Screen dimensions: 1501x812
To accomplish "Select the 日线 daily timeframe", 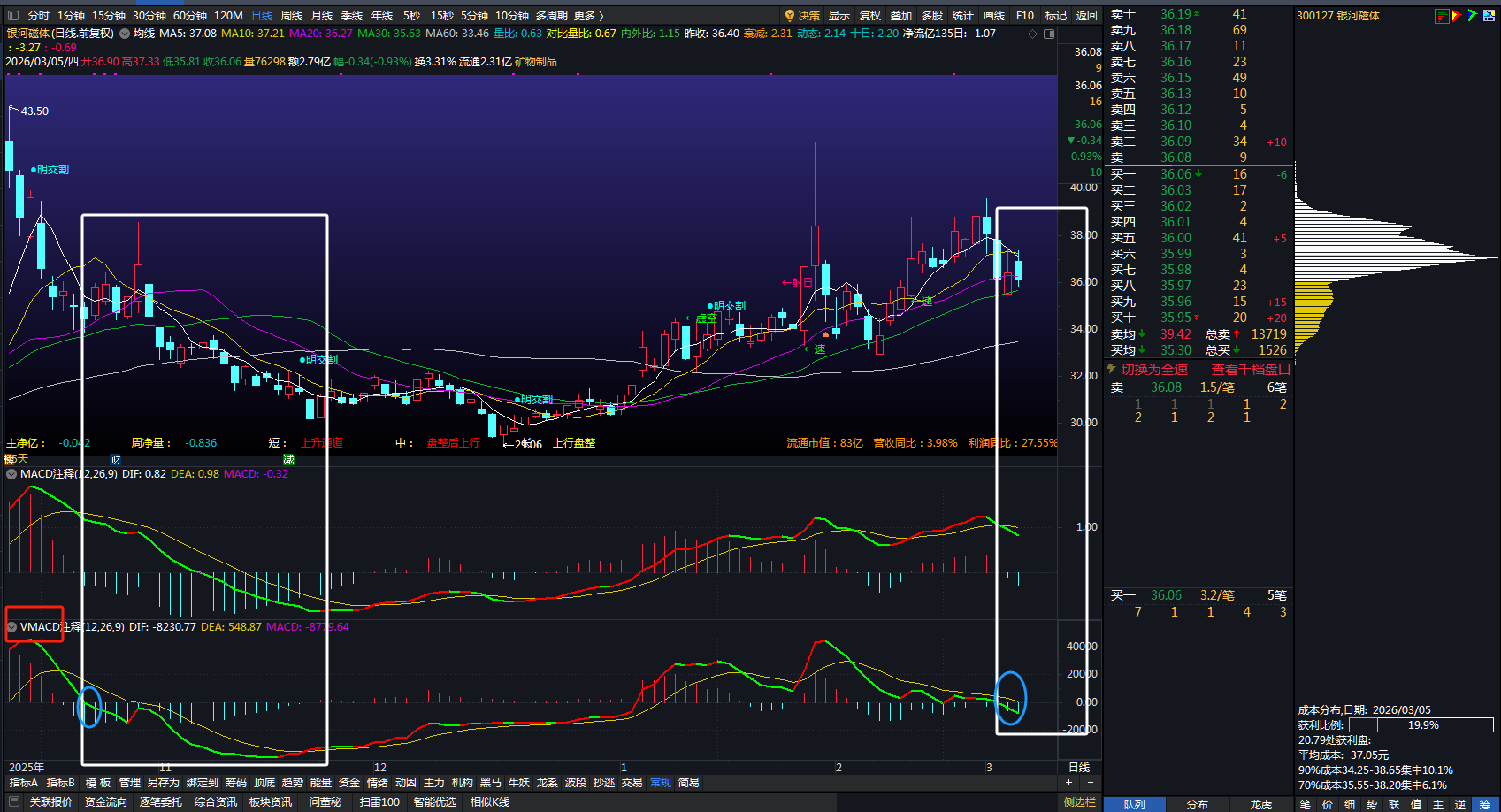I will [x=262, y=15].
